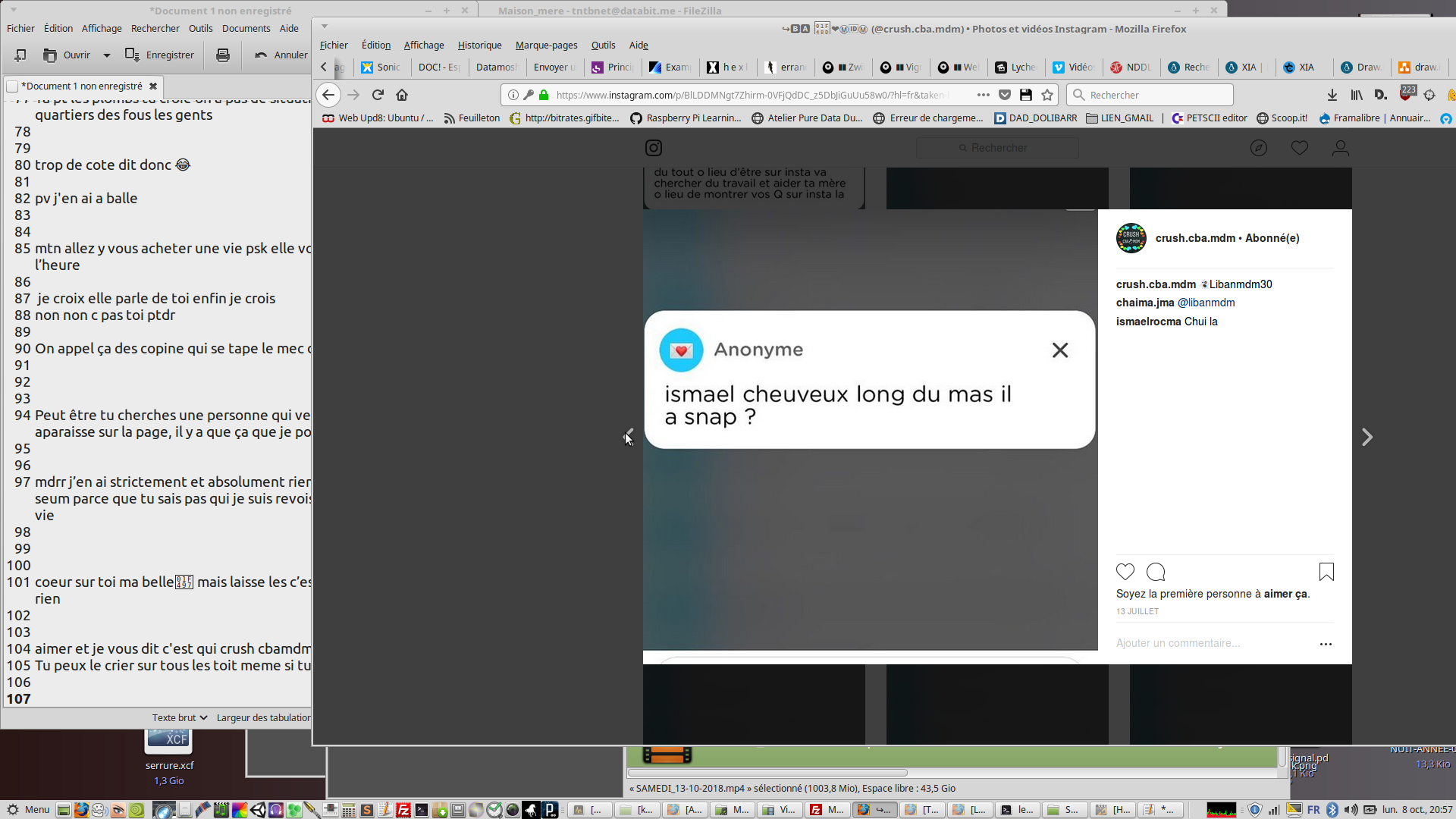Open Instagram explore compass icon
The image size is (1456, 819).
[x=1258, y=148]
